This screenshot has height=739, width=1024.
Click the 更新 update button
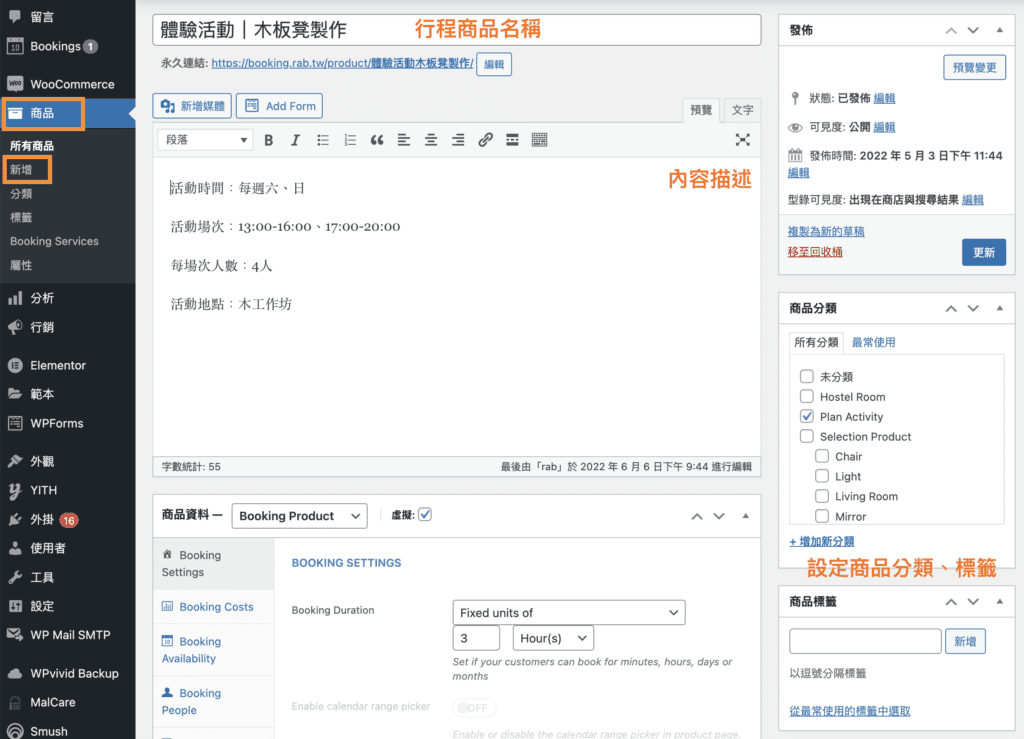[x=983, y=252]
